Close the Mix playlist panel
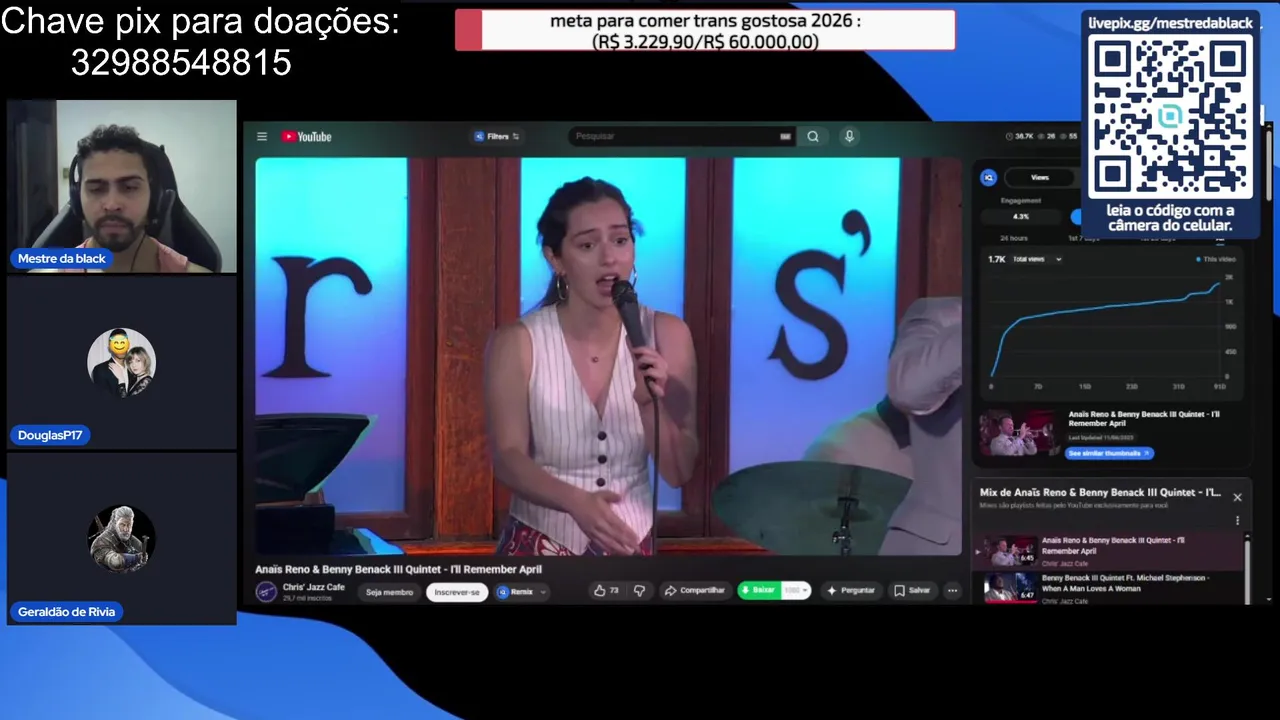The width and height of the screenshot is (1280, 720). [1237, 497]
